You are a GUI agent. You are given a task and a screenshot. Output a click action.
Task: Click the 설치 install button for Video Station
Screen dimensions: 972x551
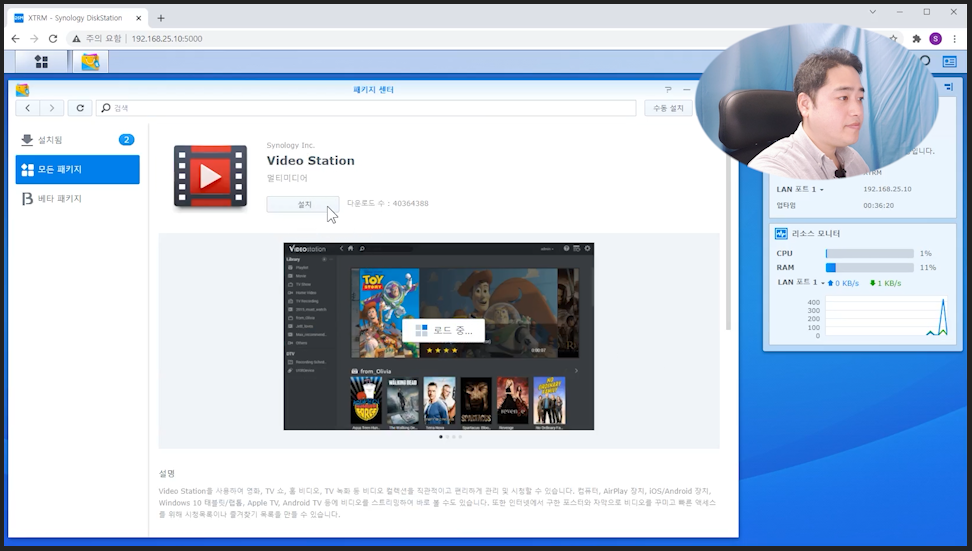(x=303, y=204)
